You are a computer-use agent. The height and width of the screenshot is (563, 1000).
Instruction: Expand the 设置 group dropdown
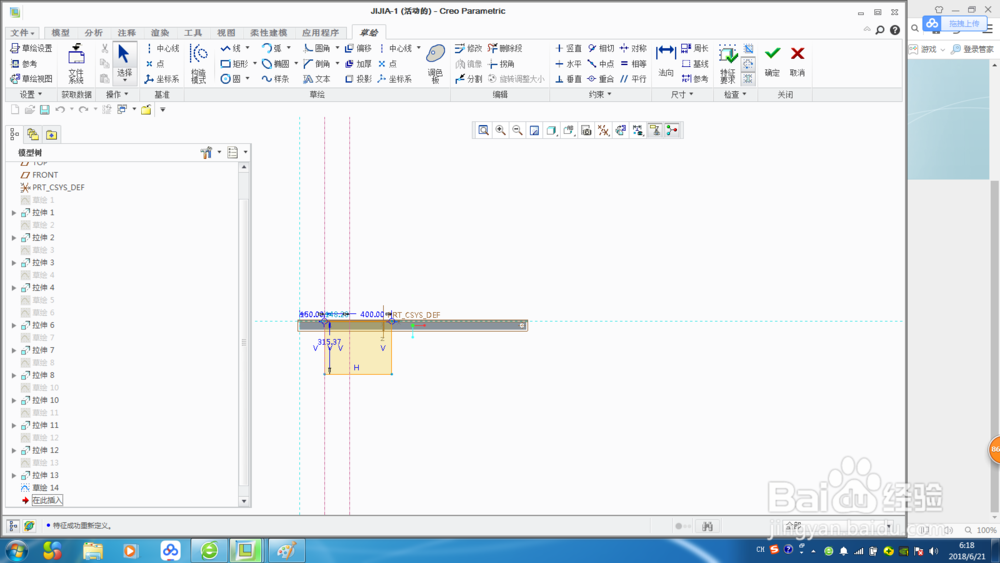[31, 94]
